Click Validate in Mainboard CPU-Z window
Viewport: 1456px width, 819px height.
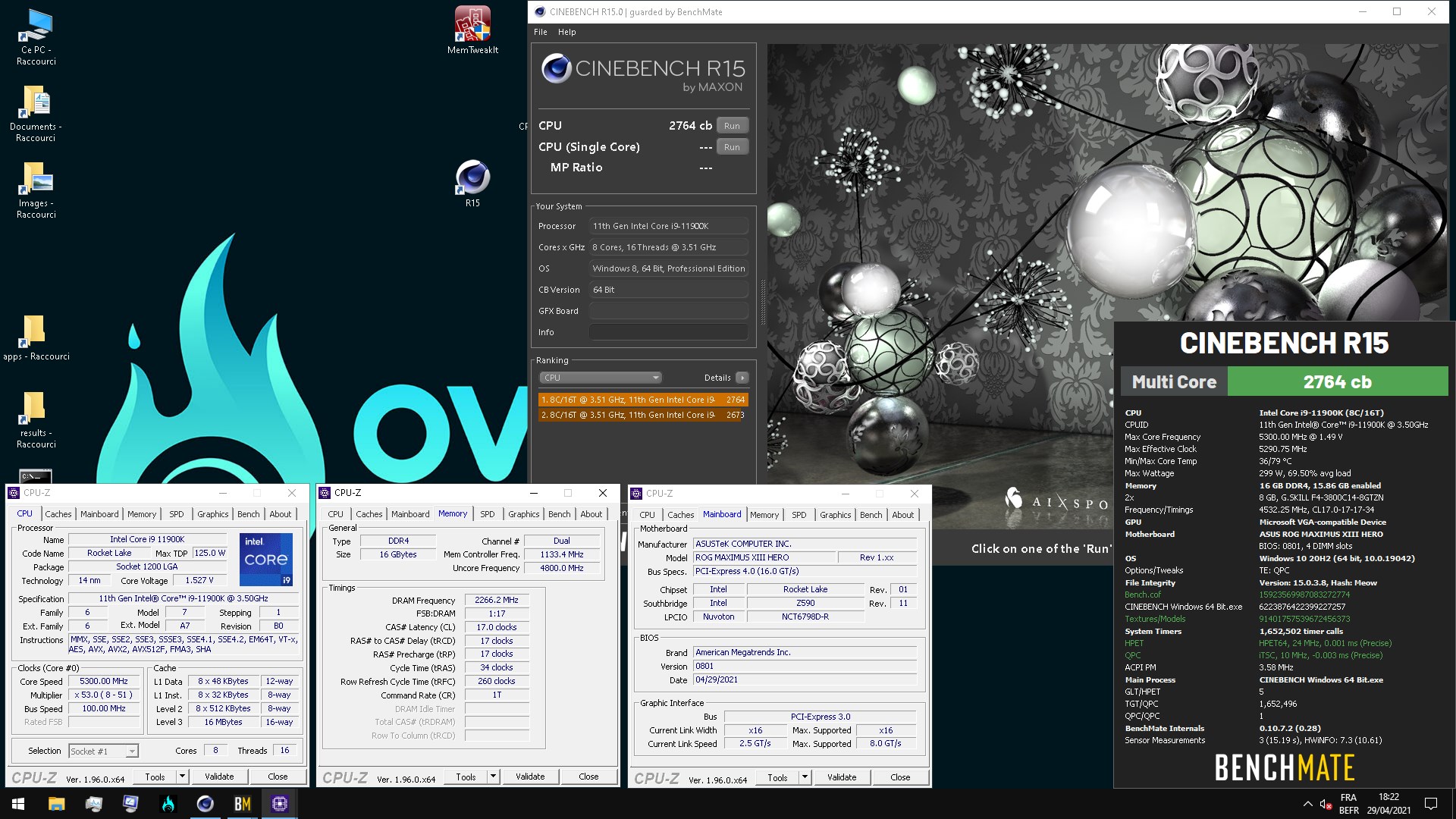pyautogui.click(x=842, y=777)
